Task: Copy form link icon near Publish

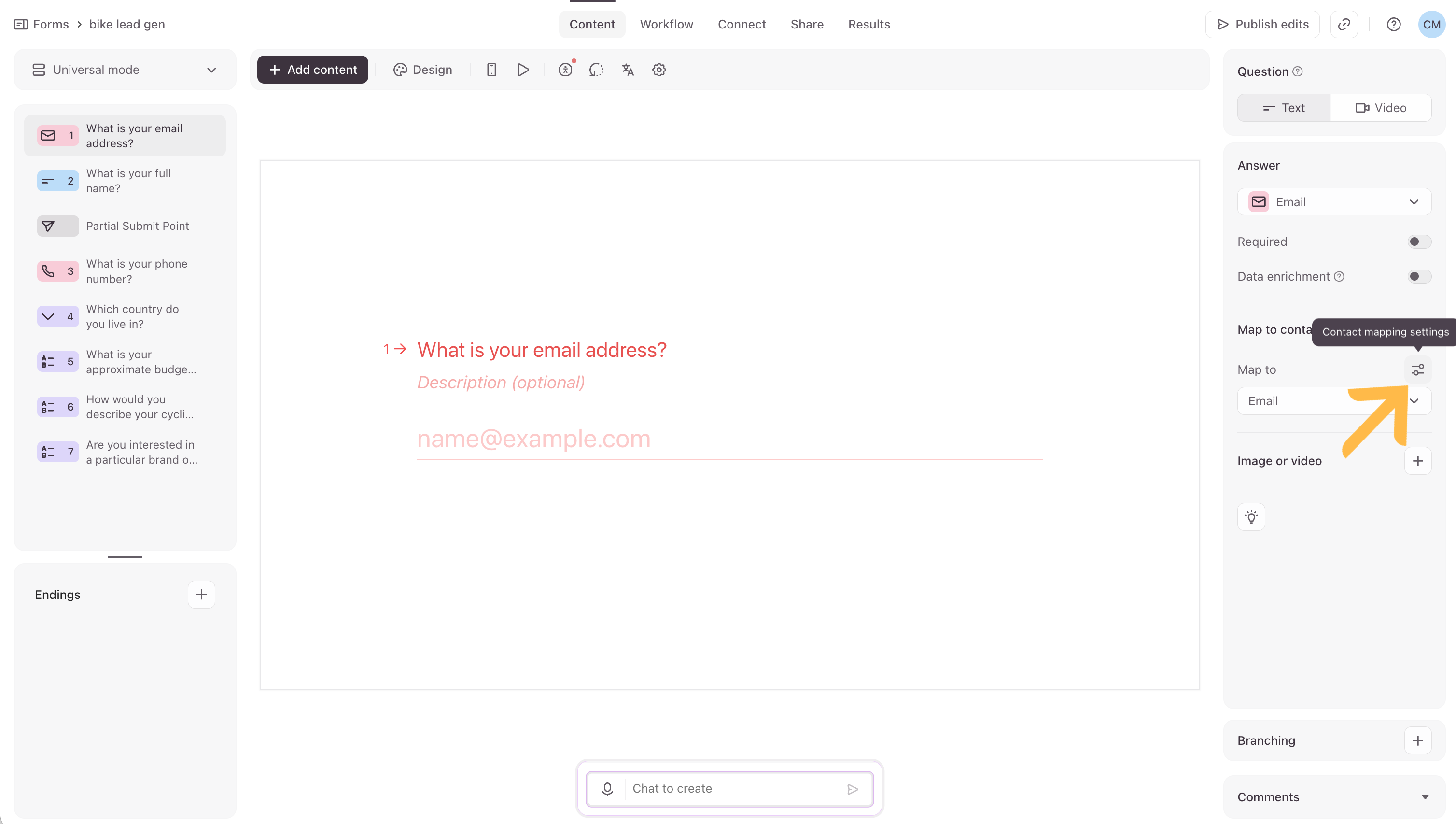Action: [1344, 24]
